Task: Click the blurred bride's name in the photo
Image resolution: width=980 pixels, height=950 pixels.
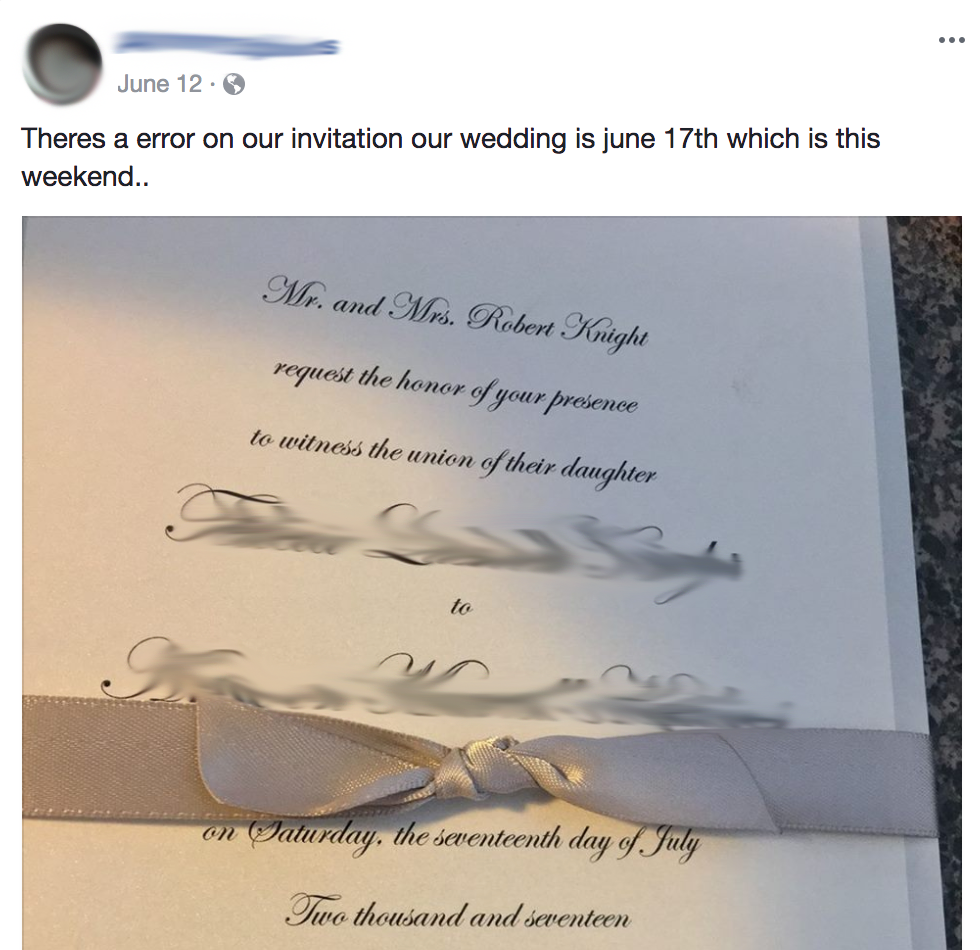Action: pos(453,544)
